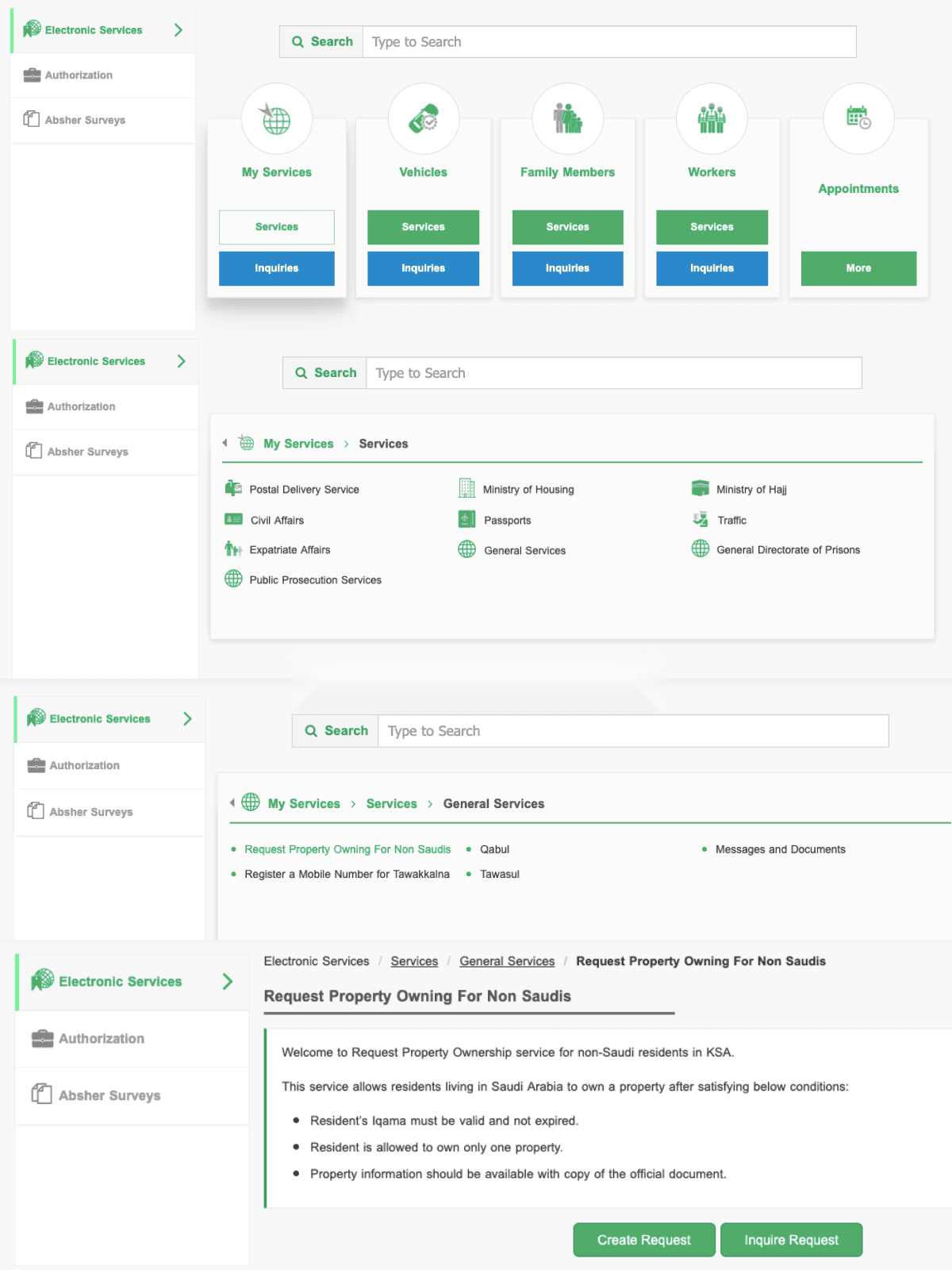Select Services button on the Workers card
This screenshot has width=952, height=1270.
(712, 227)
